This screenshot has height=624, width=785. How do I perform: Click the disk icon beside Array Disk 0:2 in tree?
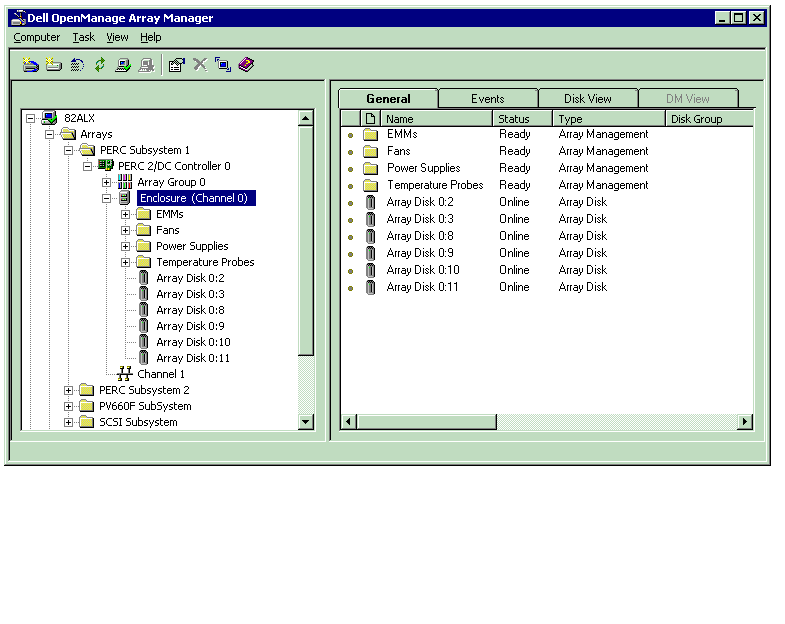click(144, 278)
